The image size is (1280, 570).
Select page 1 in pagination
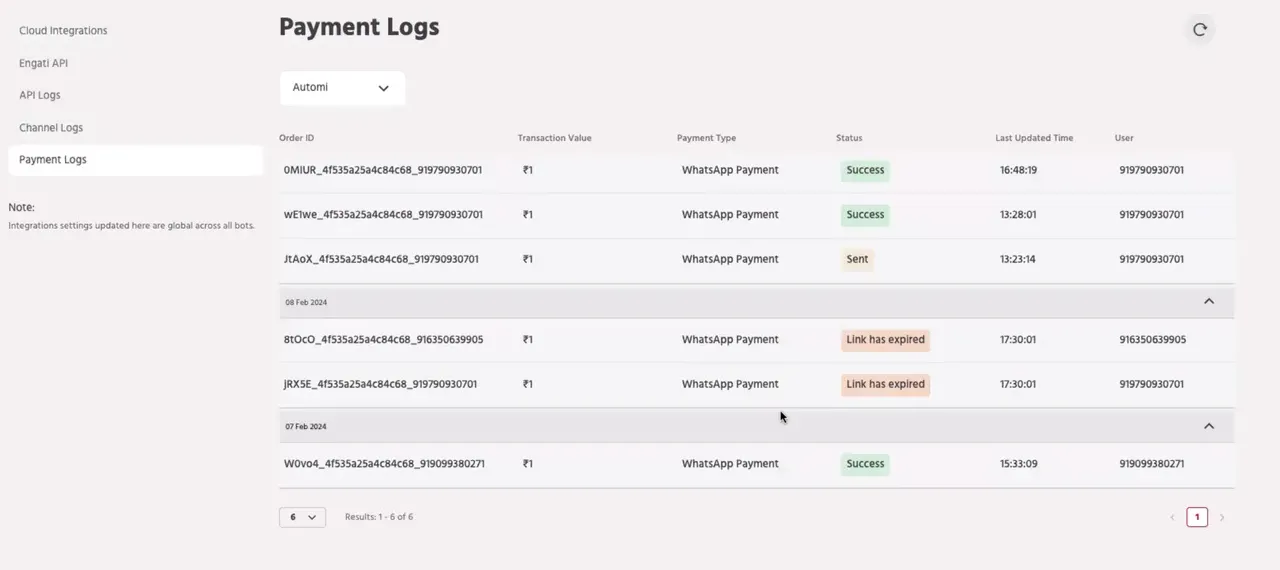click(x=1197, y=517)
